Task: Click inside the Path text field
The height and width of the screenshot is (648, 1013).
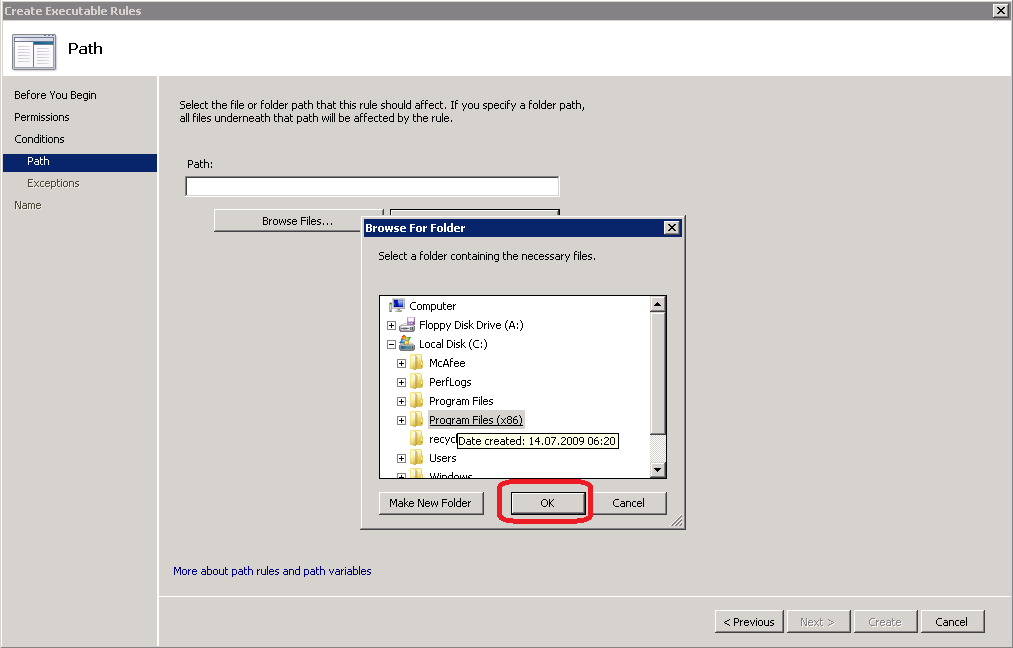Action: (x=372, y=186)
